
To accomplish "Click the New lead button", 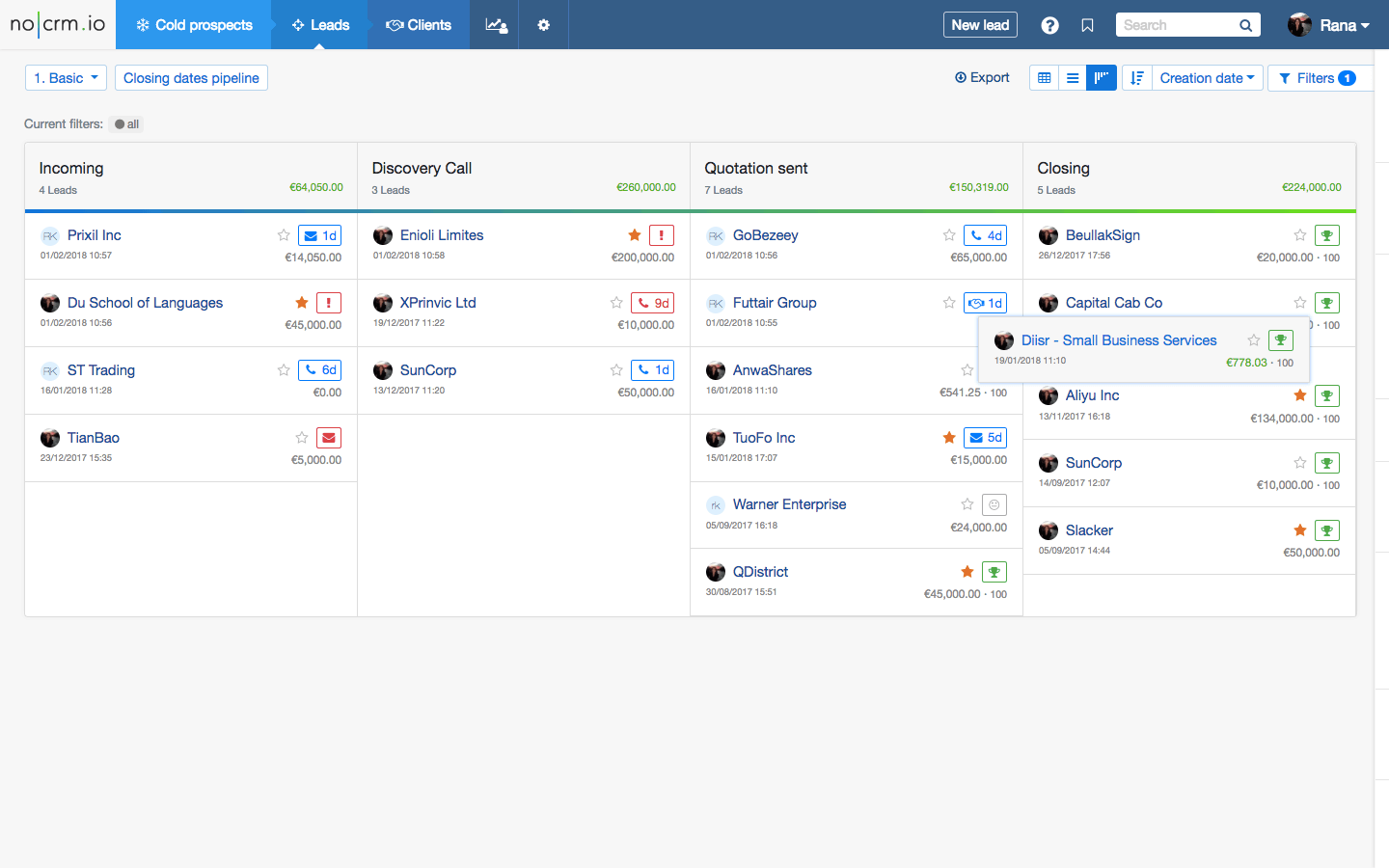I will coord(980,25).
